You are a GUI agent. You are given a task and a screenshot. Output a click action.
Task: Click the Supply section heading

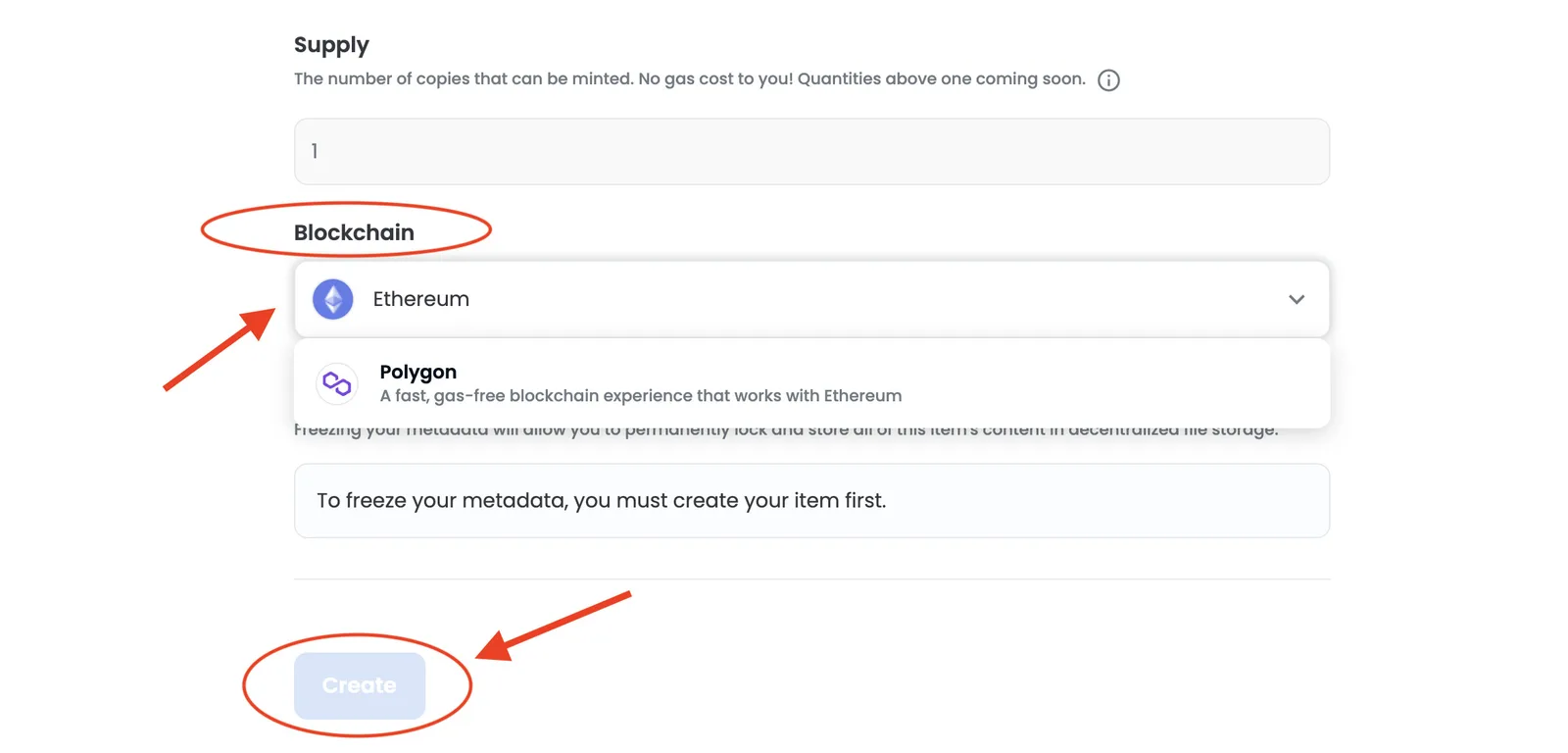(331, 45)
